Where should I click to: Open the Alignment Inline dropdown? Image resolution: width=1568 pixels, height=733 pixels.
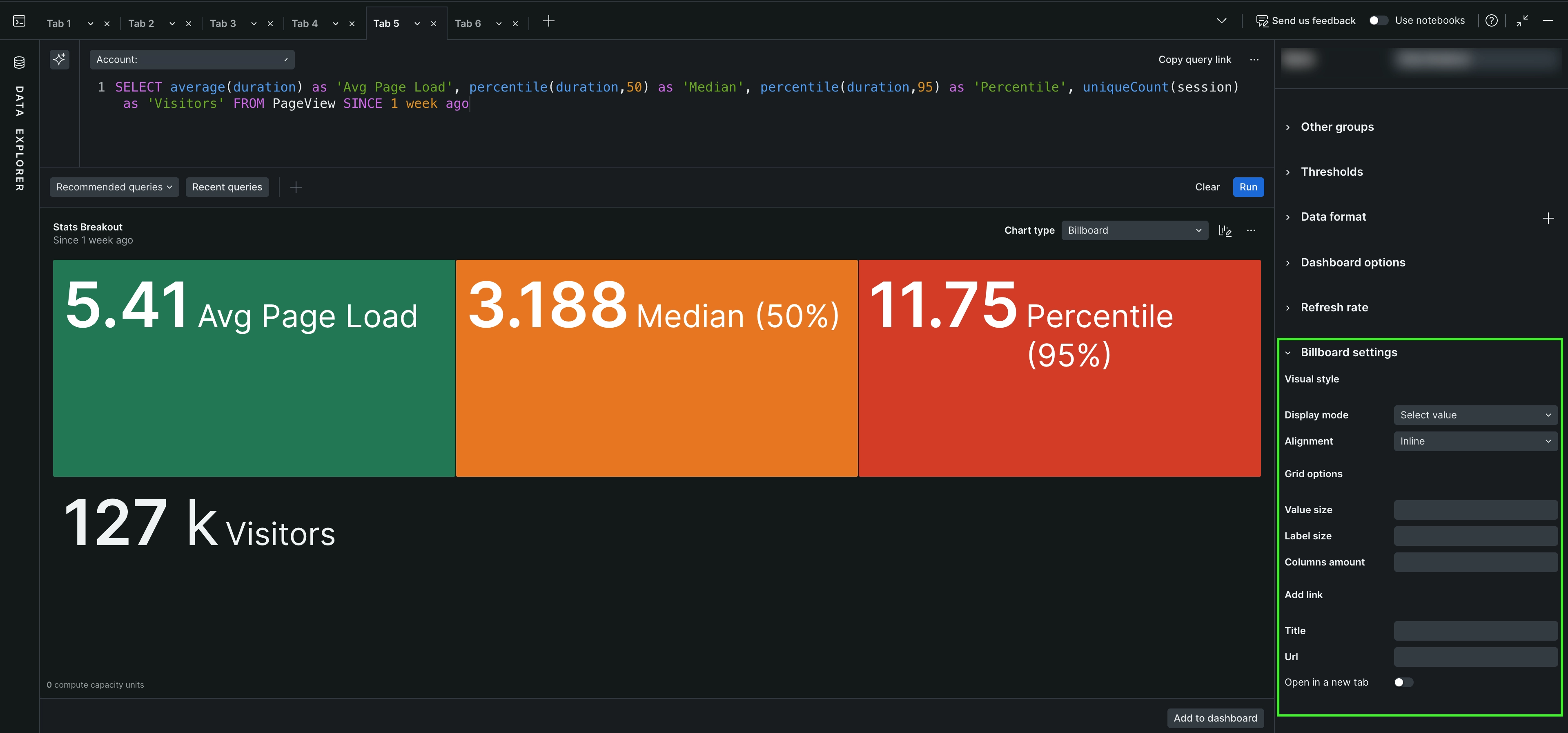[1475, 441]
